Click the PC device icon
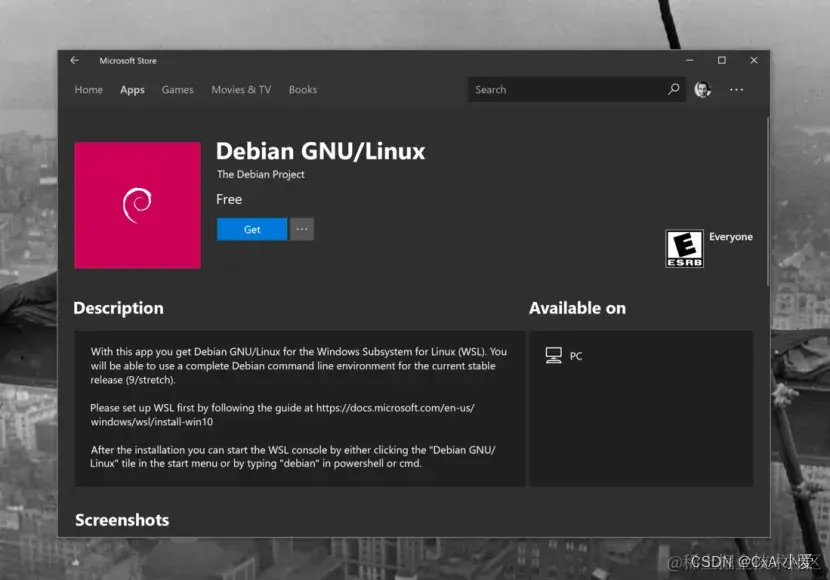The width and height of the screenshot is (830, 580). [554, 355]
